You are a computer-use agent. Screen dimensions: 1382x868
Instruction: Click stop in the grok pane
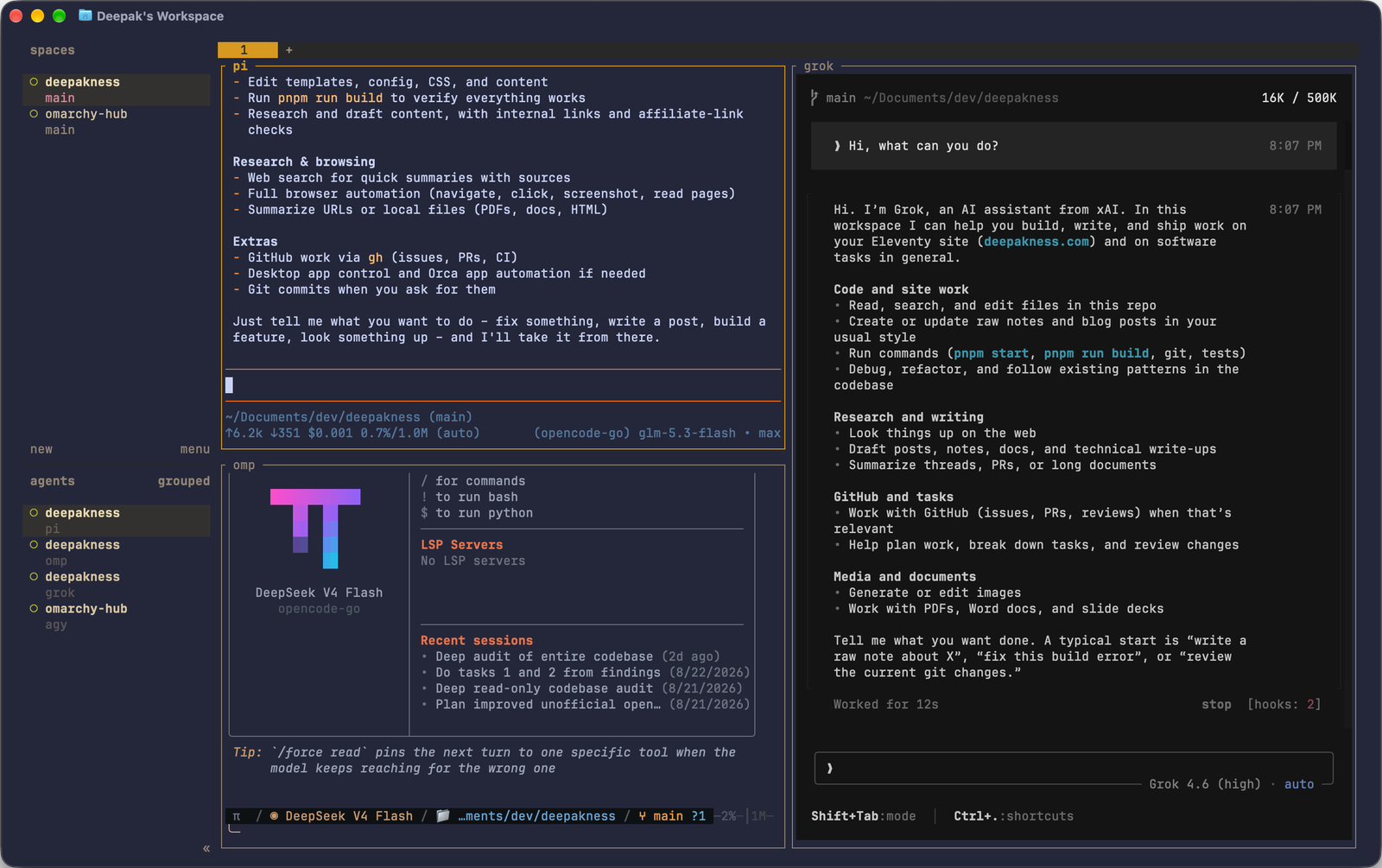pos(1216,705)
